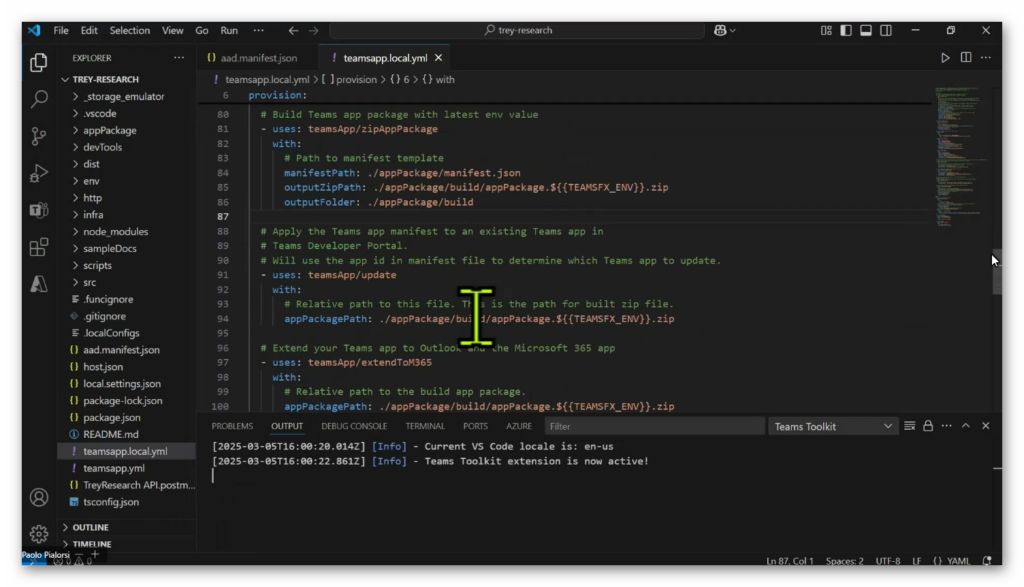The height and width of the screenshot is (587, 1024).
Task: Change encoding via UTF-8 status item
Action: (888, 561)
